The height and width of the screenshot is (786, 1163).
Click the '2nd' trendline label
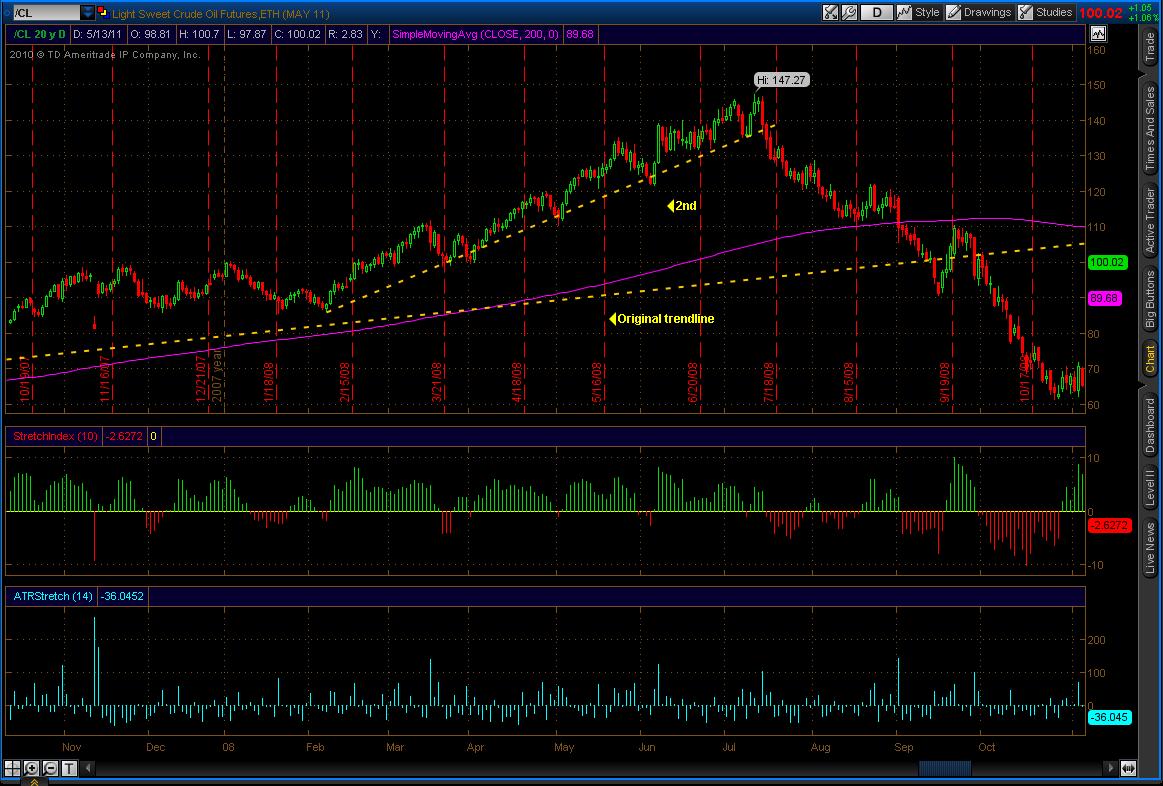point(682,205)
